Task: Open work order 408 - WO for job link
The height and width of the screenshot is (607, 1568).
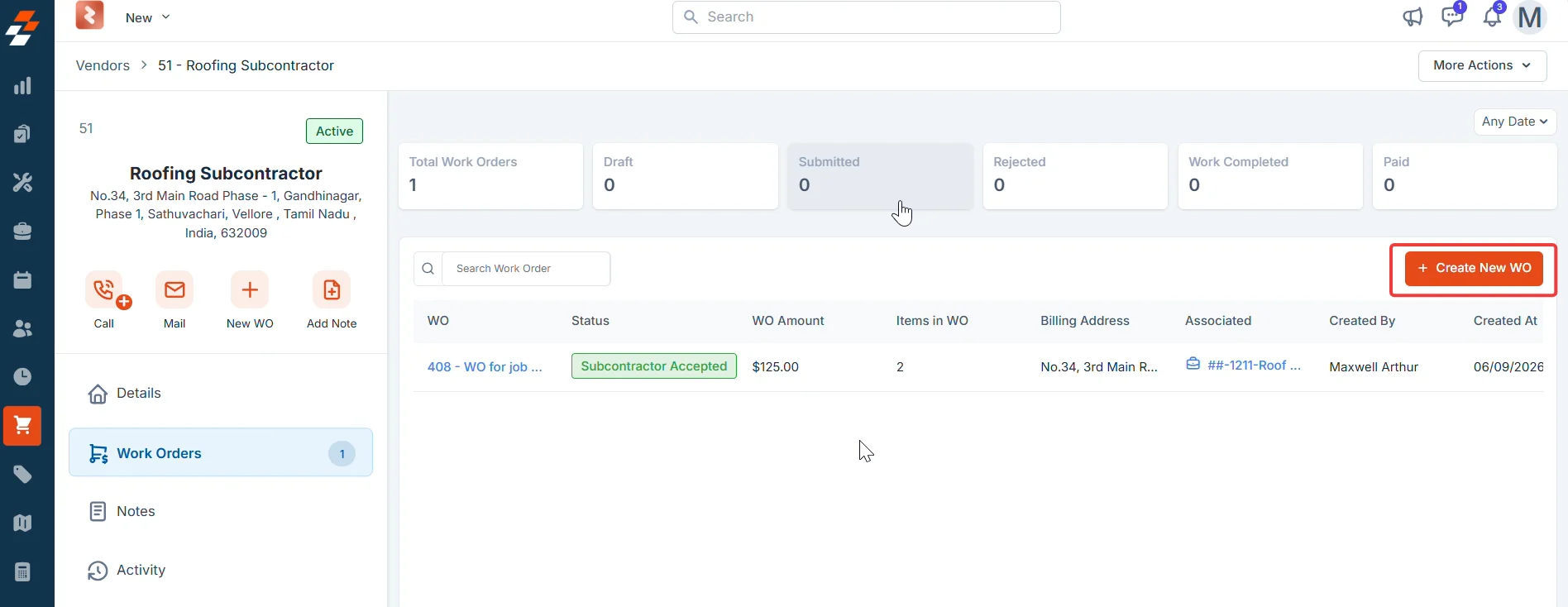Action: 485,366
